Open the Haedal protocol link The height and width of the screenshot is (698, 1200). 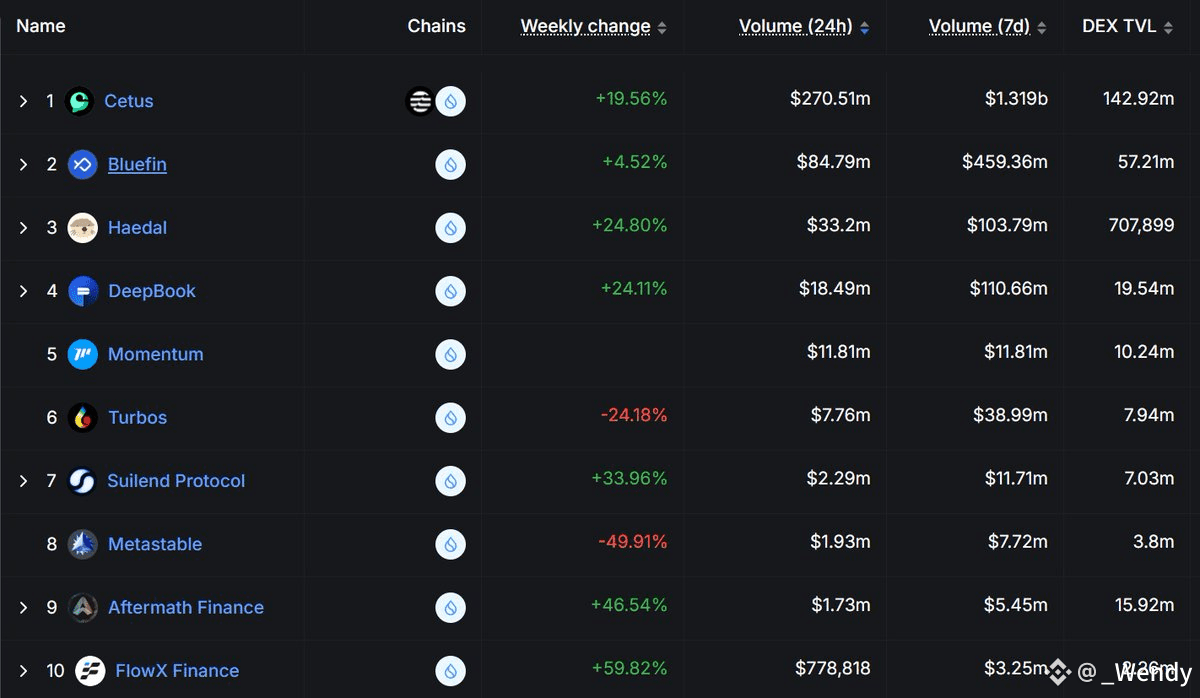click(137, 228)
